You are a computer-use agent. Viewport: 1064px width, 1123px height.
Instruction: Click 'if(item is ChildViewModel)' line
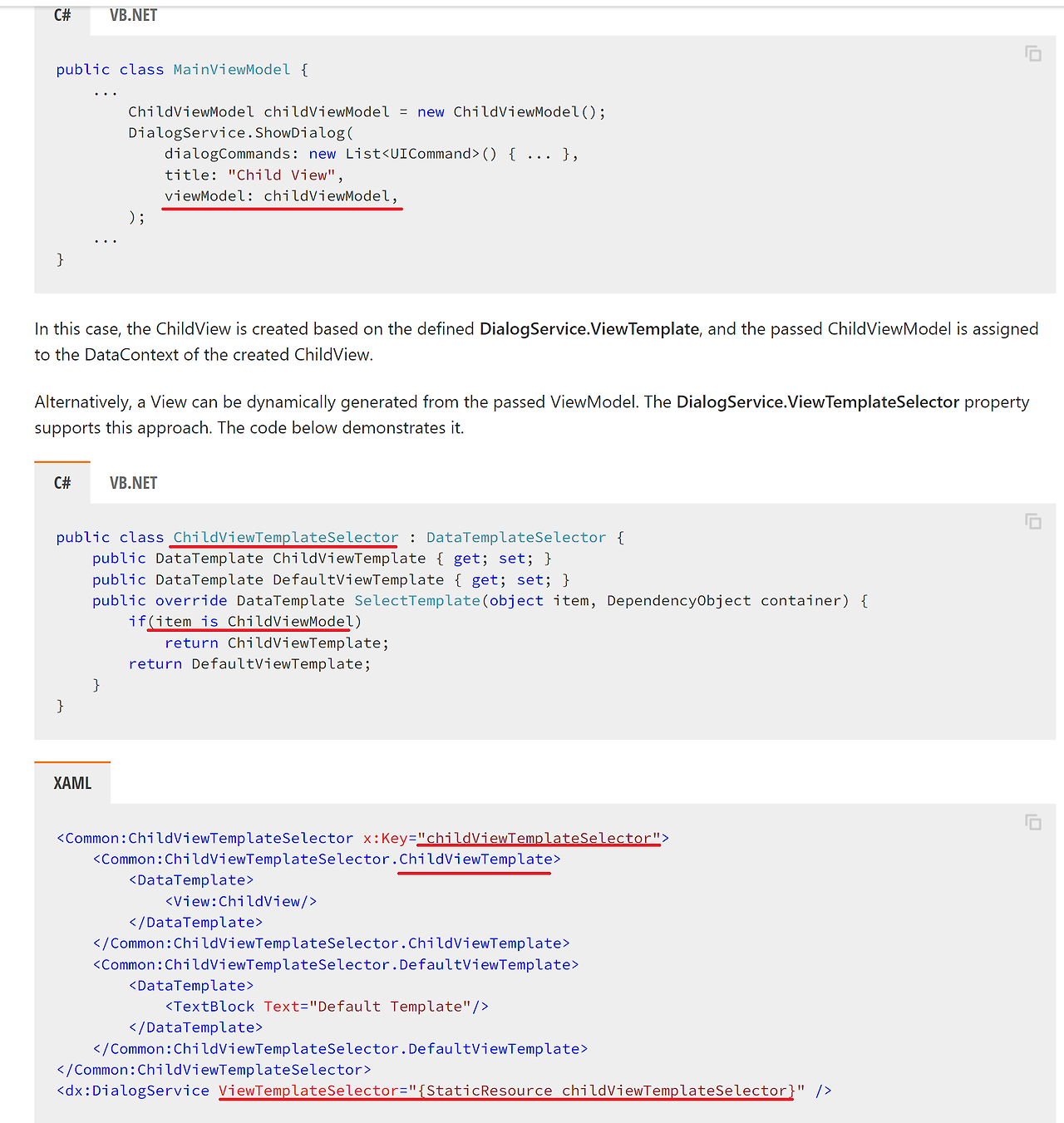(x=245, y=622)
